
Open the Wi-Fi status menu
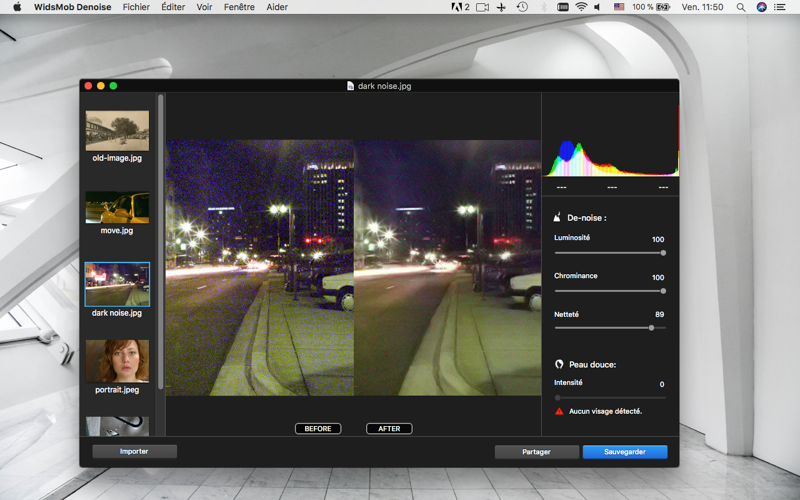[581, 7]
